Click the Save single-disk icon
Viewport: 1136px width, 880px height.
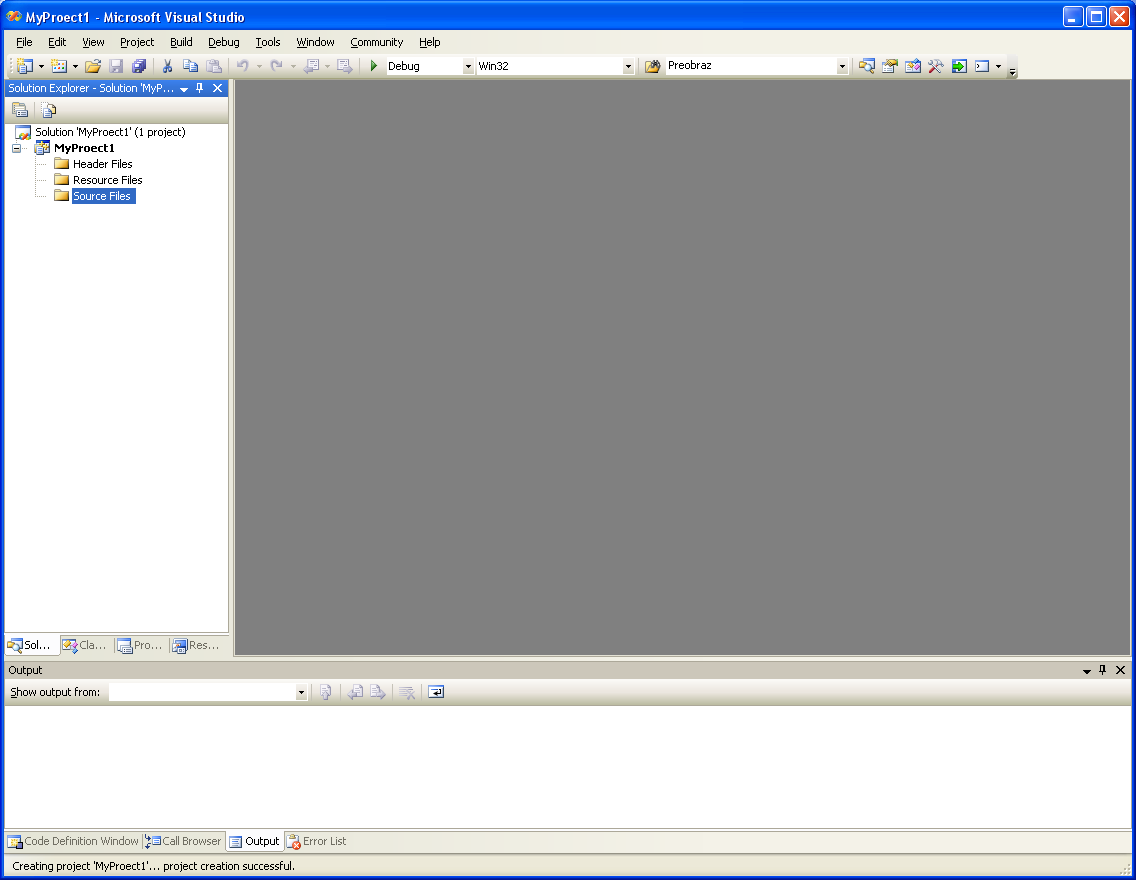pos(116,66)
